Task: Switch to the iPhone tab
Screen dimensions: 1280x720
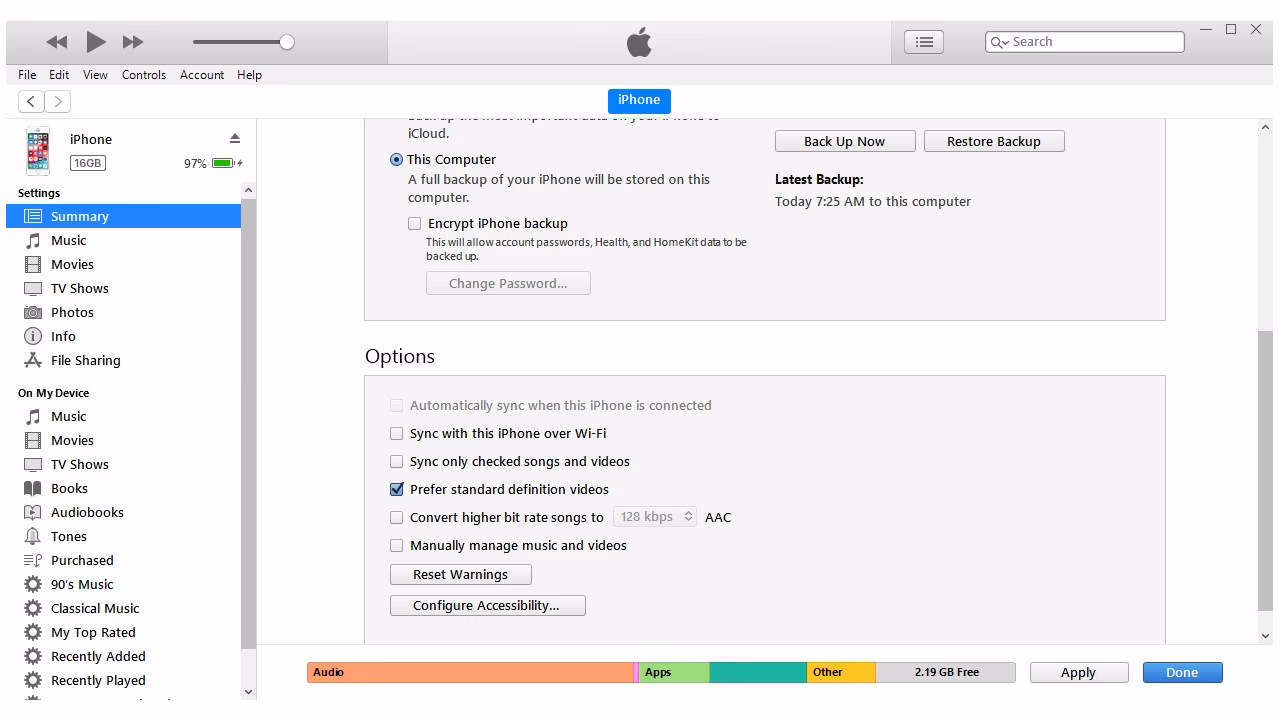Action: coord(638,100)
